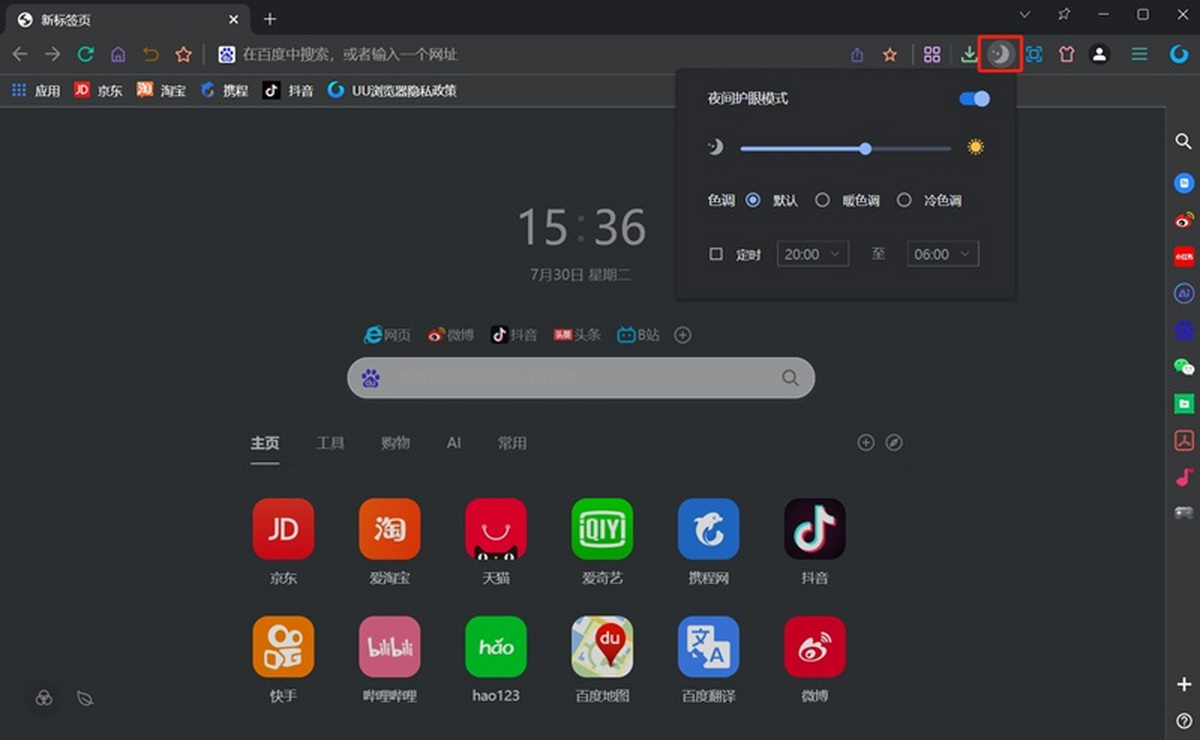Click the star icon next to the undo arrow
The height and width of the screenshot is (740, 1200).
tap(183, 54)
